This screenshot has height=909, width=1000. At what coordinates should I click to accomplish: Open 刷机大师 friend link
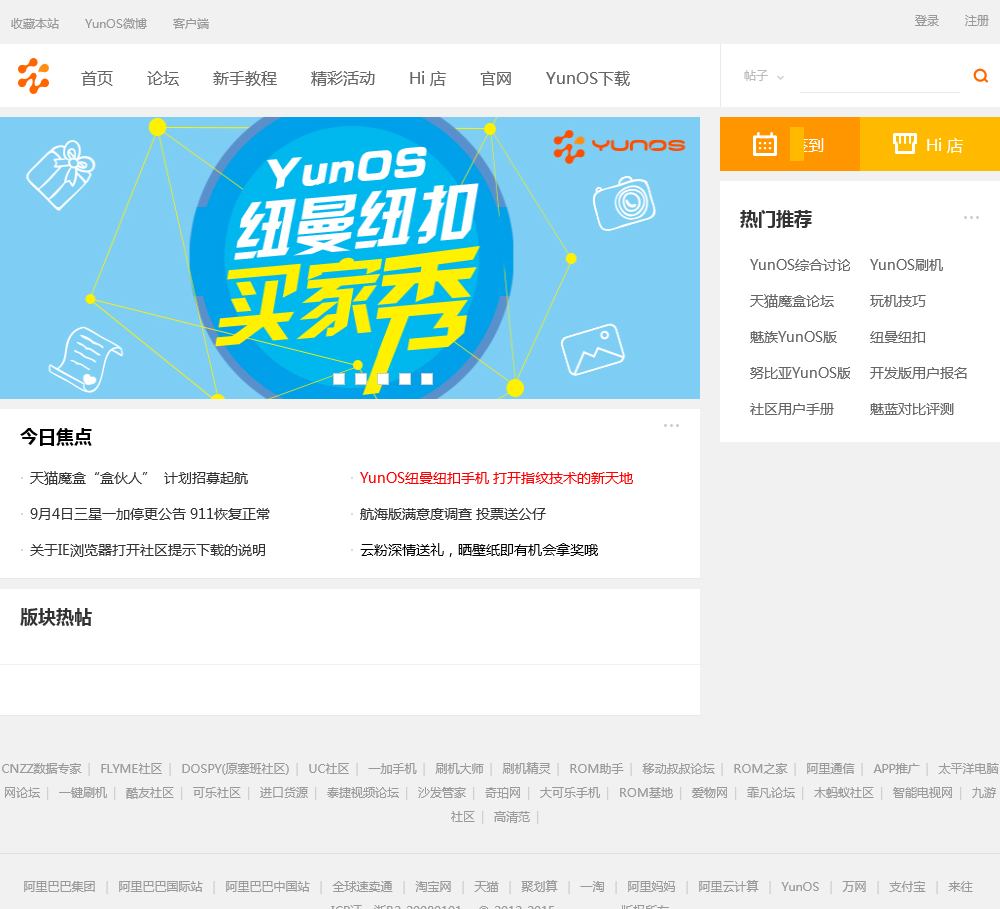coord(459,769)
